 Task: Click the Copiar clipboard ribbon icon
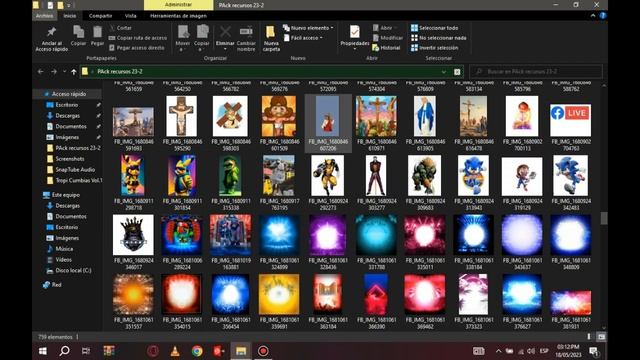point(78,32)
